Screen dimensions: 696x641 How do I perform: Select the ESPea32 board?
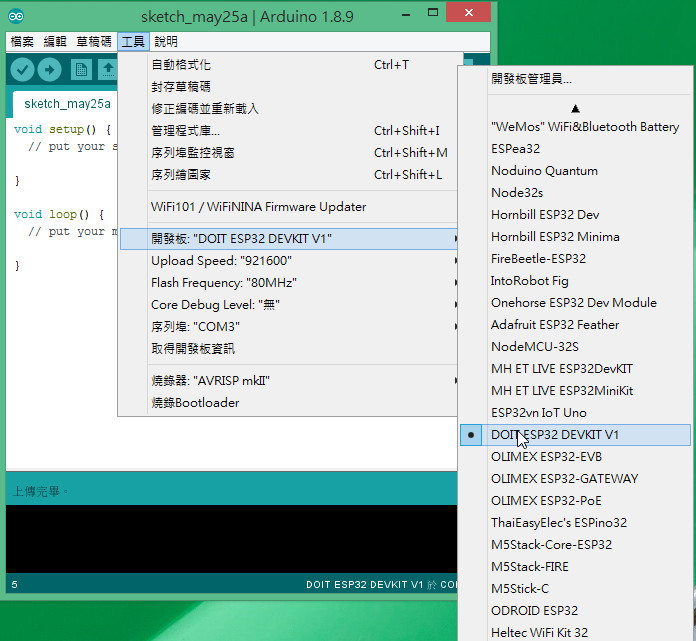[576, 149]
